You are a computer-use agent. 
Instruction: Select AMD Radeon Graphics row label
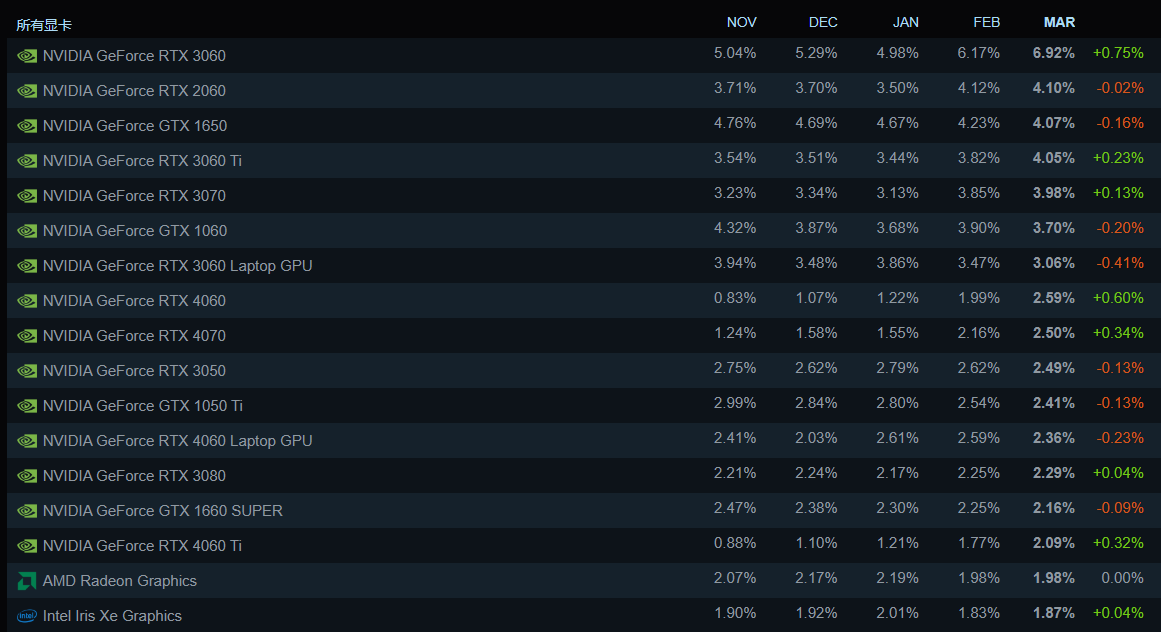(120, 581)
